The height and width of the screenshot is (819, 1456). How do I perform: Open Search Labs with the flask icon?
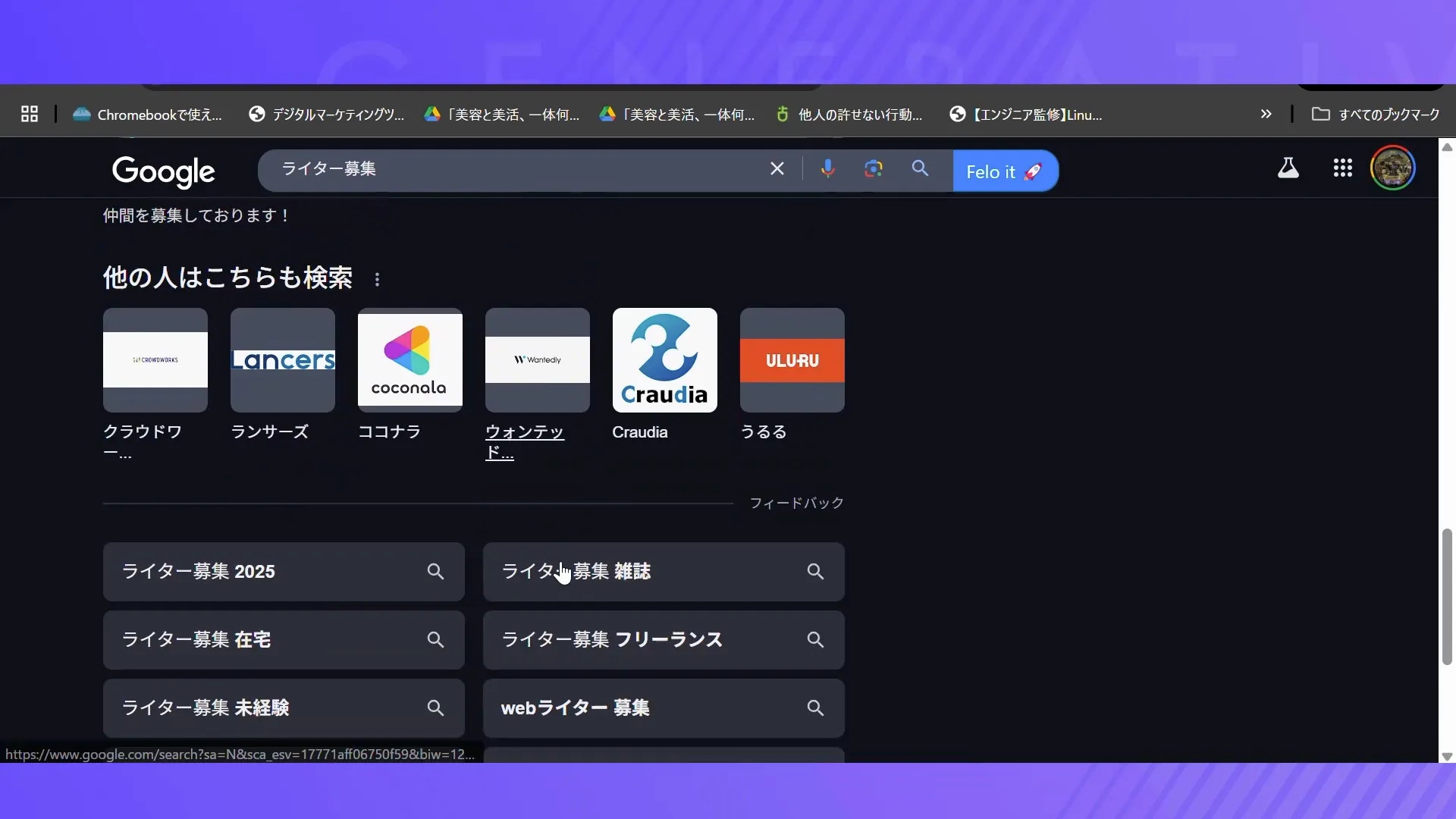pos(1288,168)
